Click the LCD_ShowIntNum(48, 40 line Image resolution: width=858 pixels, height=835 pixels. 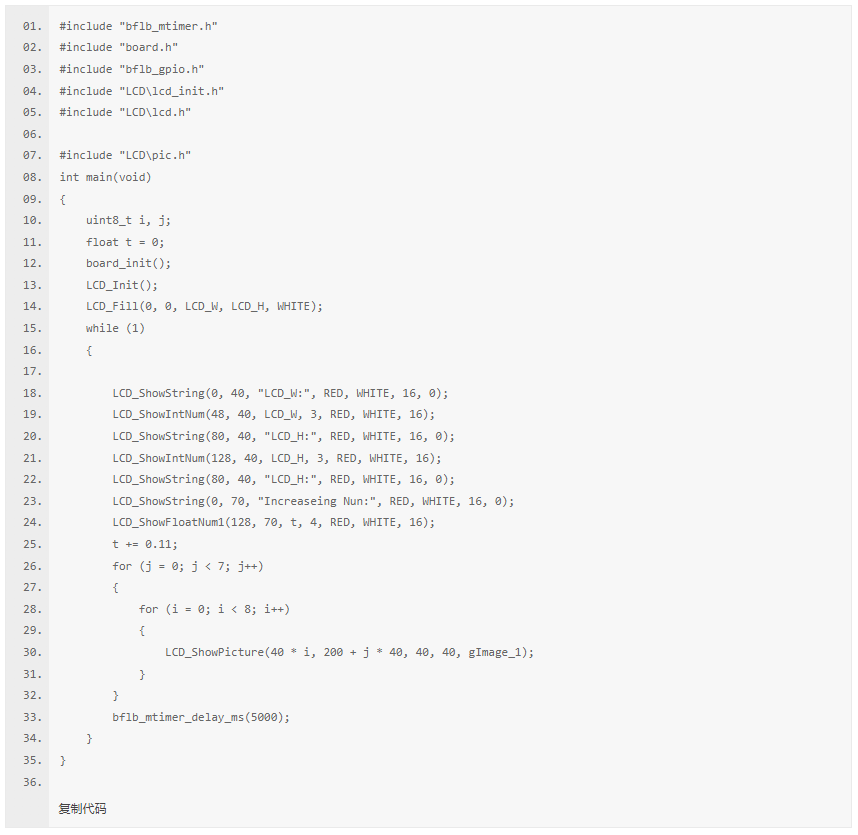274,414
